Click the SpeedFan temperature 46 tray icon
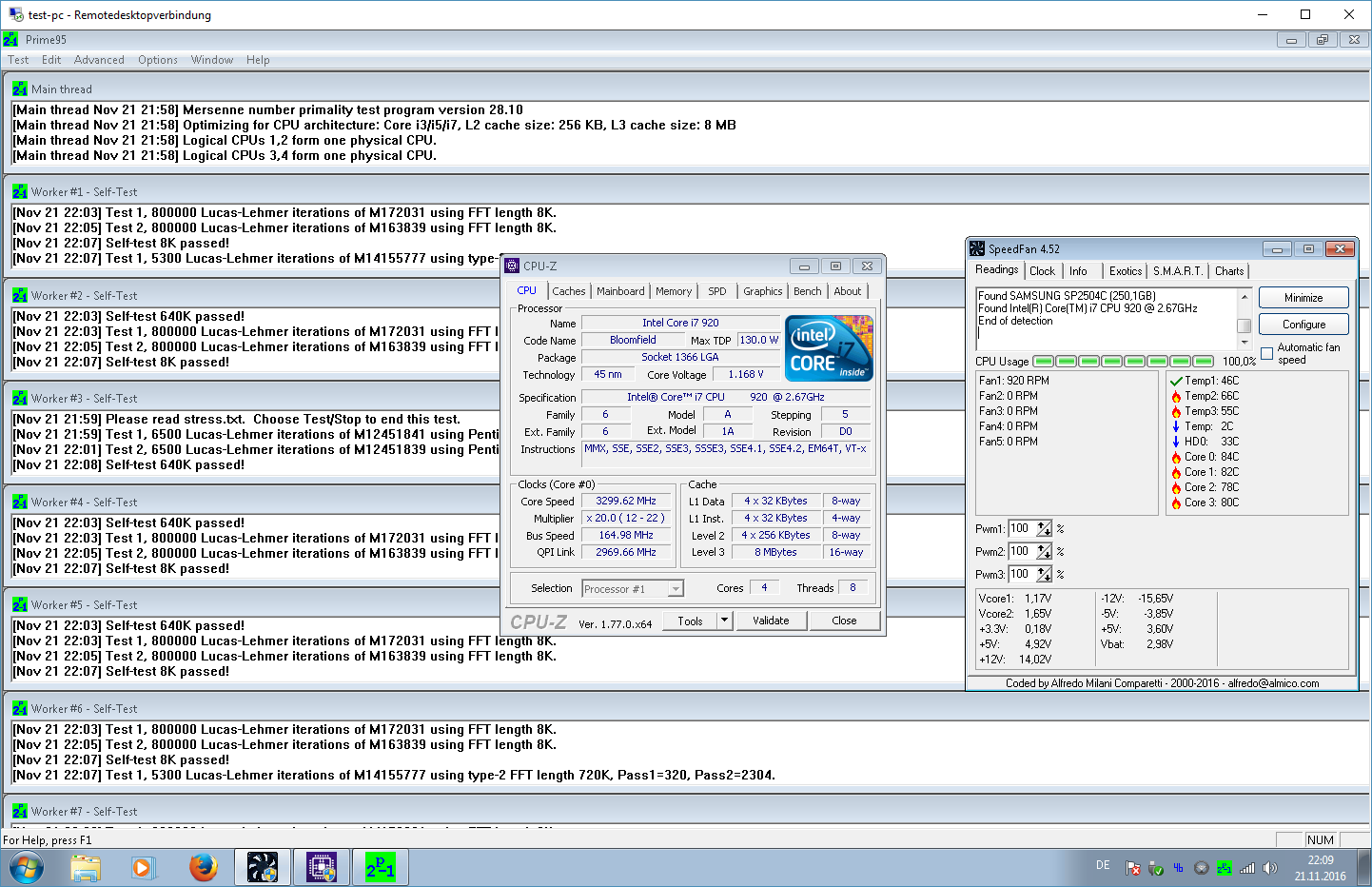This screenshot has width=1372, height=887. coord(1179,868)
